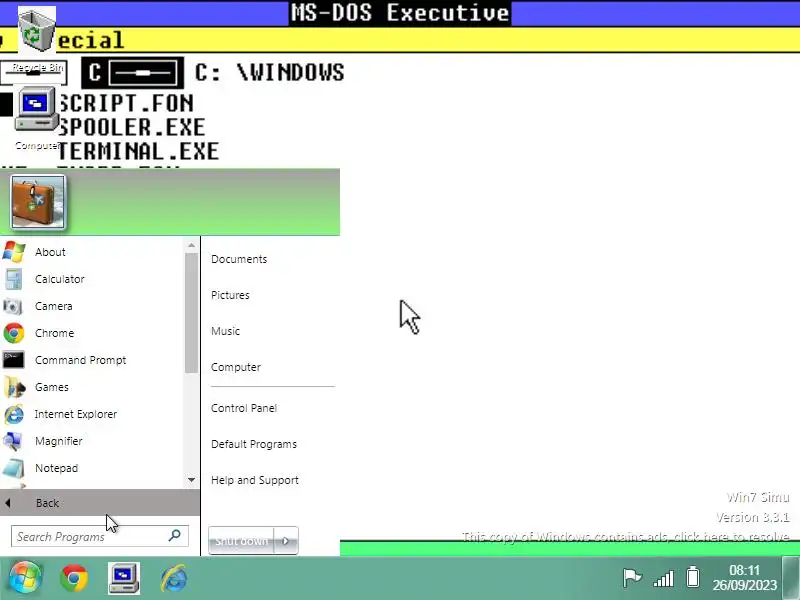Screen dimensions: 800x600
Task: Open Control Panel from Start menu
Action: (244, 408)
